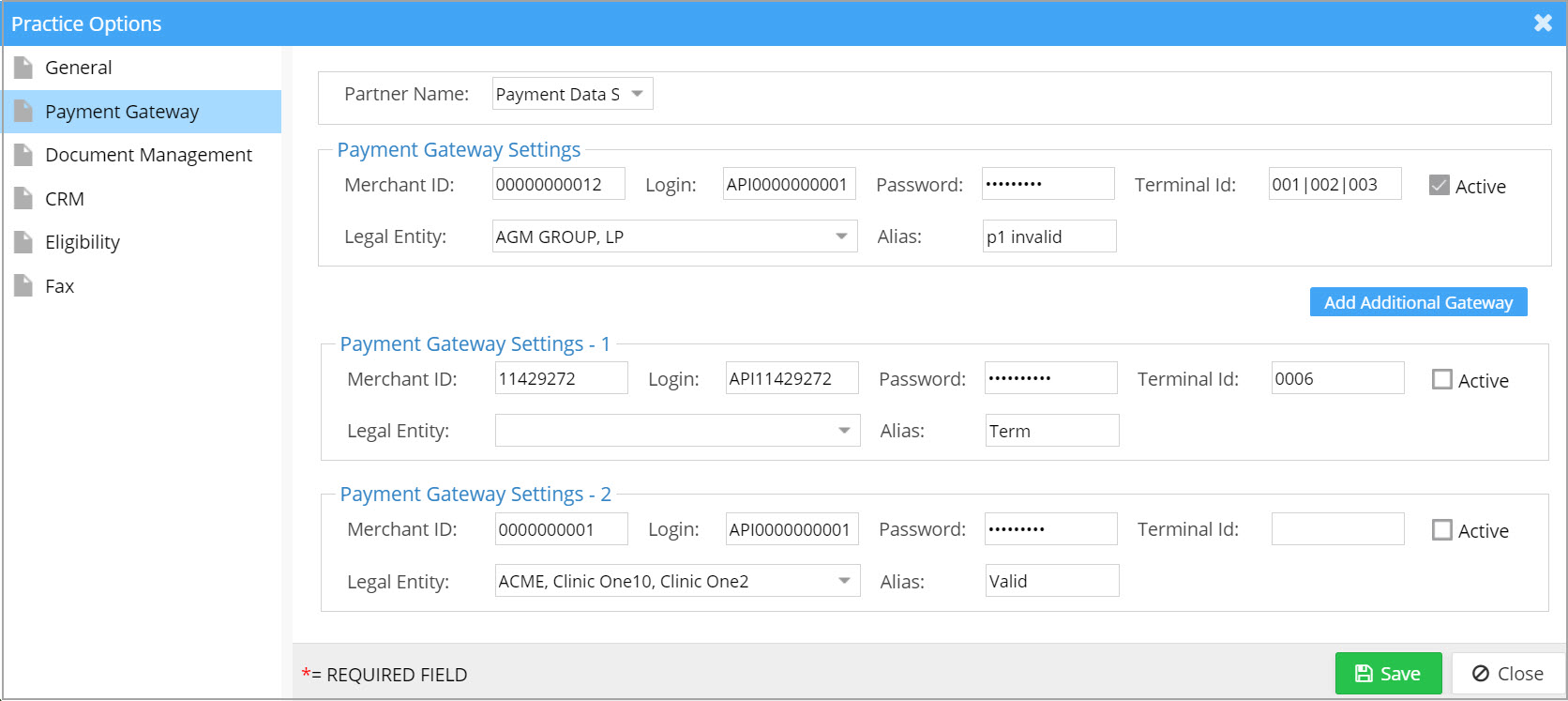Screen dimensions: 1568x701
Task: Click the Eligibility page icon
Action: (23, 242)
